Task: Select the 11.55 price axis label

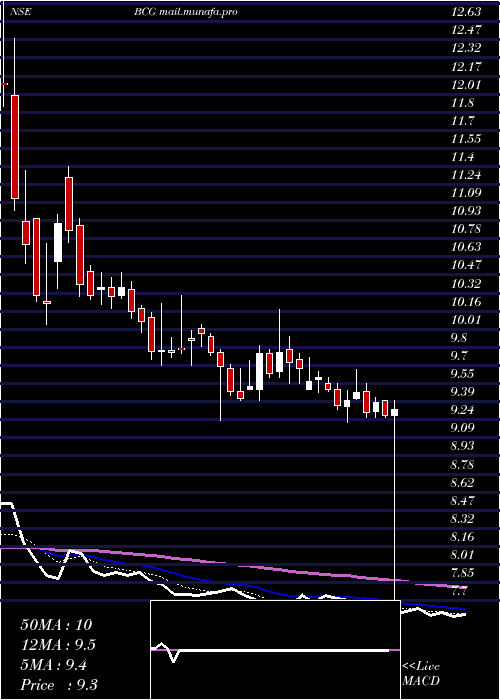Action: (x=467, y=139)
